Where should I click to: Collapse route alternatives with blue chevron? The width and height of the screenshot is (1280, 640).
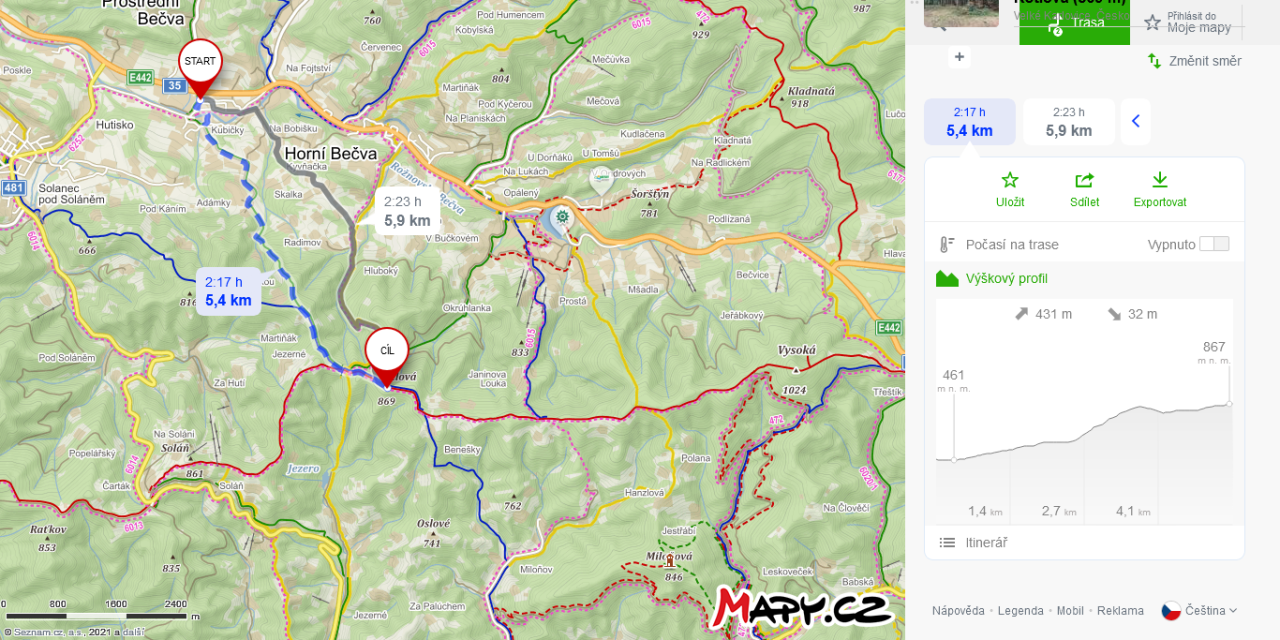pos(1136,121)
